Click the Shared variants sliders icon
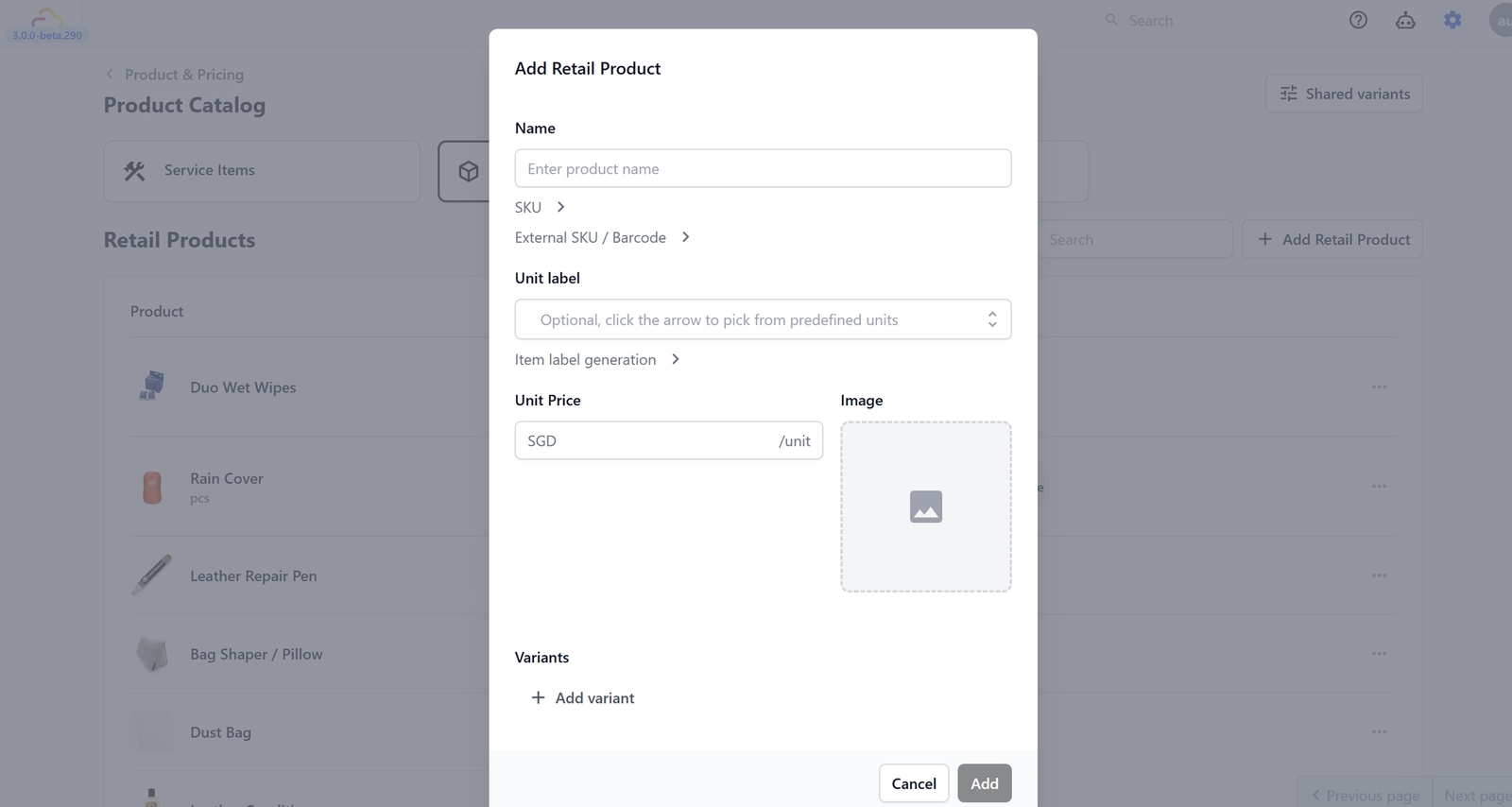1512x807 pixels. (1289, 94)
